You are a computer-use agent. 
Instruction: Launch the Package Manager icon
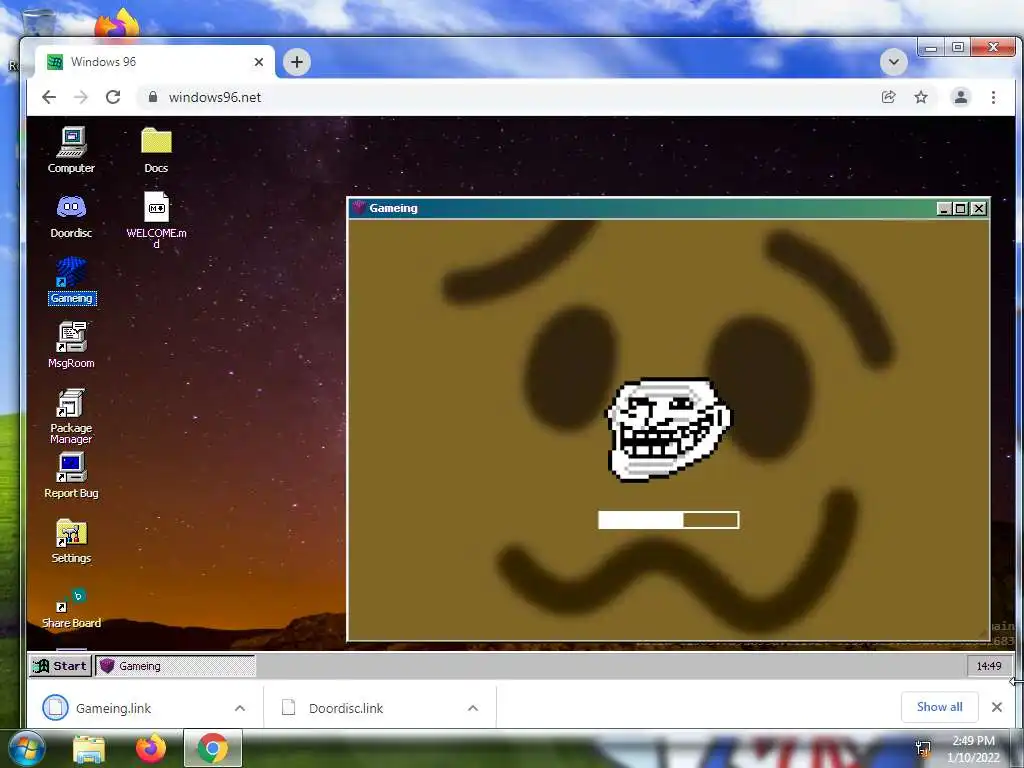(71, 416)
